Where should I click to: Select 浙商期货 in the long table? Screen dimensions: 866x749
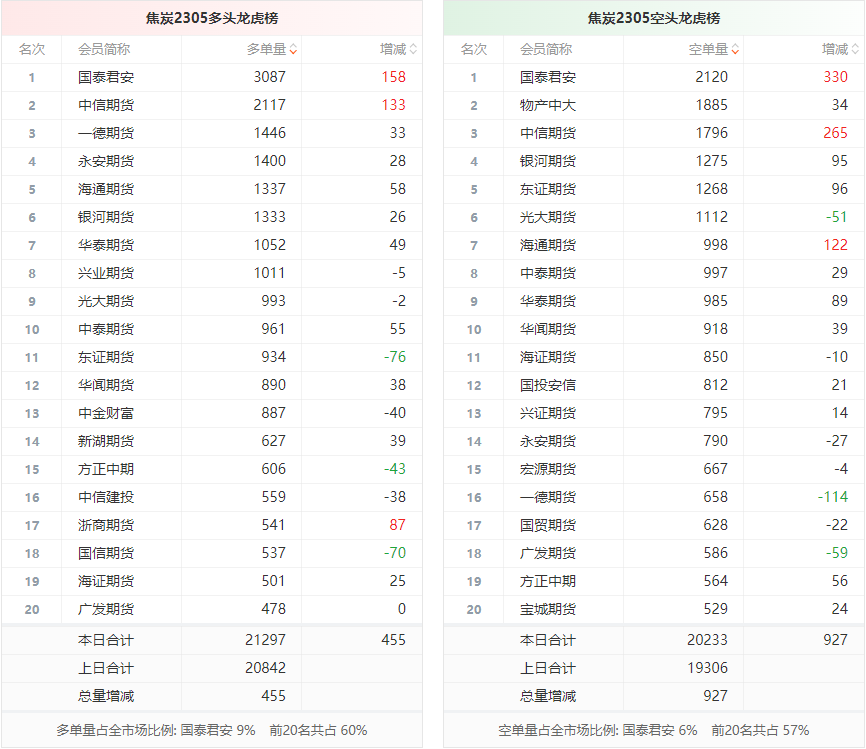click(x=106, y=525)
